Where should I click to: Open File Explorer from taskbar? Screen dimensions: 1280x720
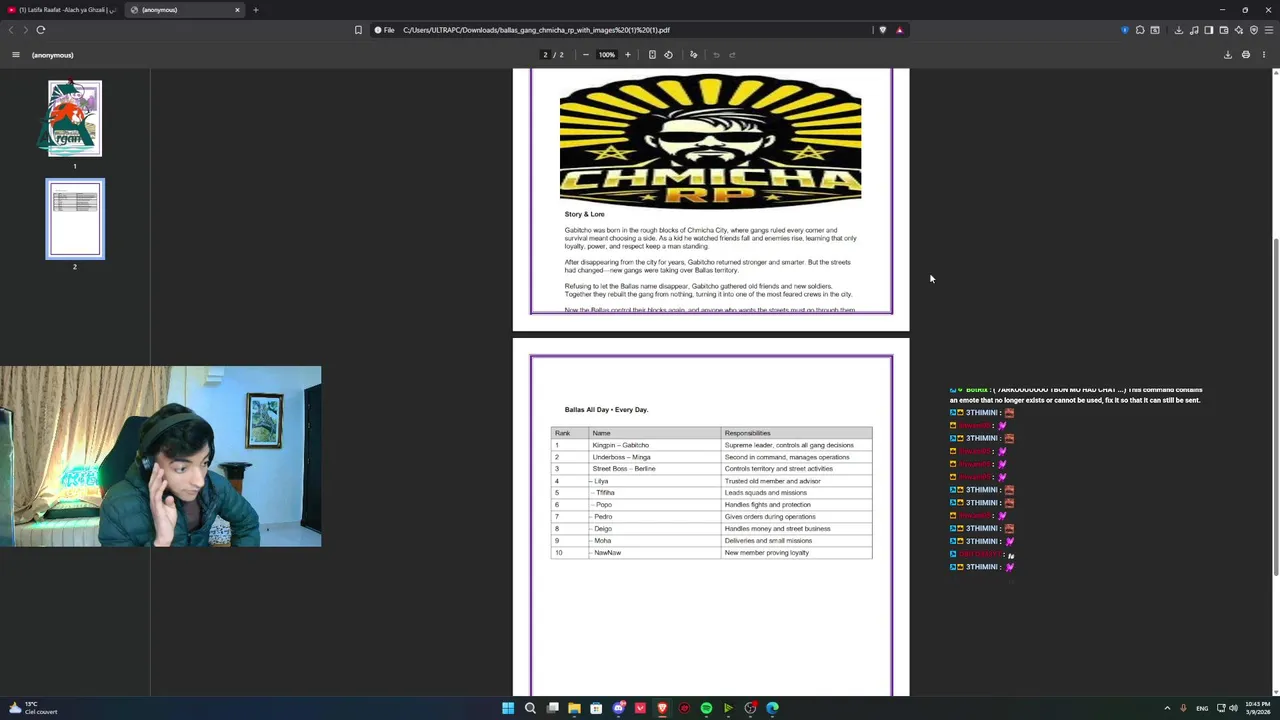[574, 708]
